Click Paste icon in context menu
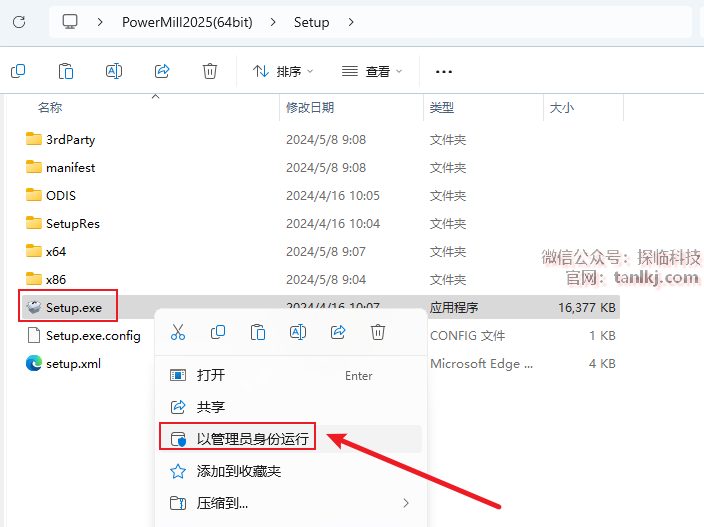 tap(258, 332)
